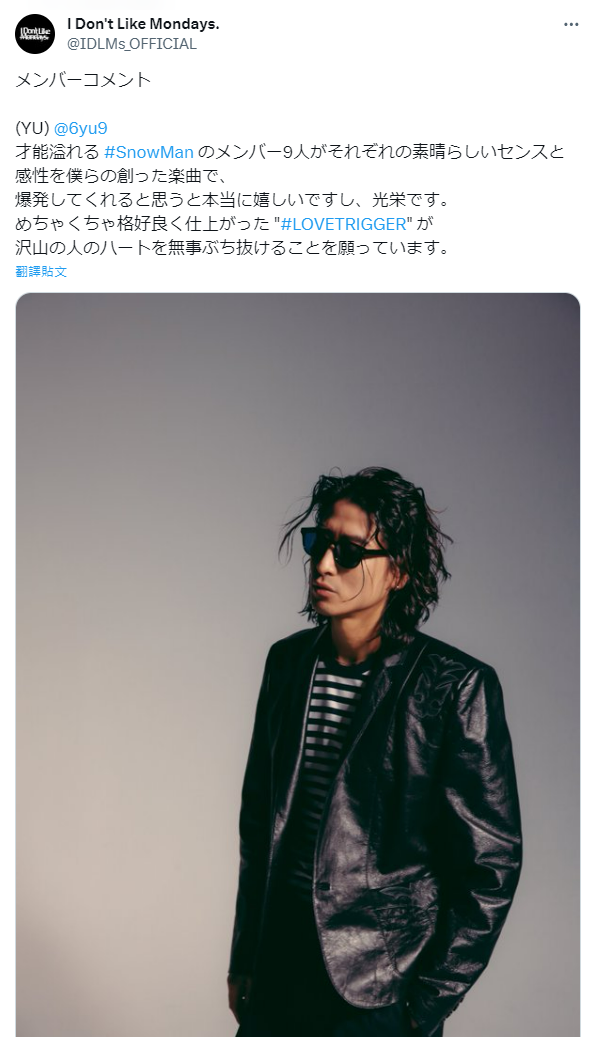Click the メンバーコメント heading line
Viewport: 597px width, 1037px height.
point(83,80)
